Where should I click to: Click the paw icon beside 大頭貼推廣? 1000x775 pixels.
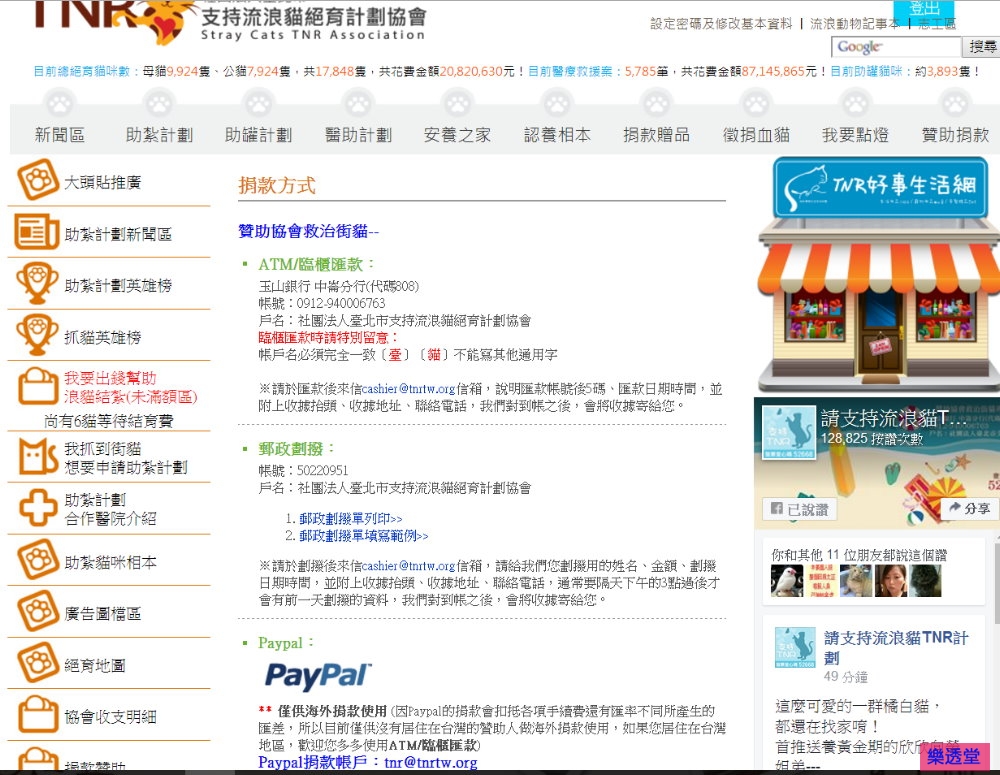coord(38,181)
